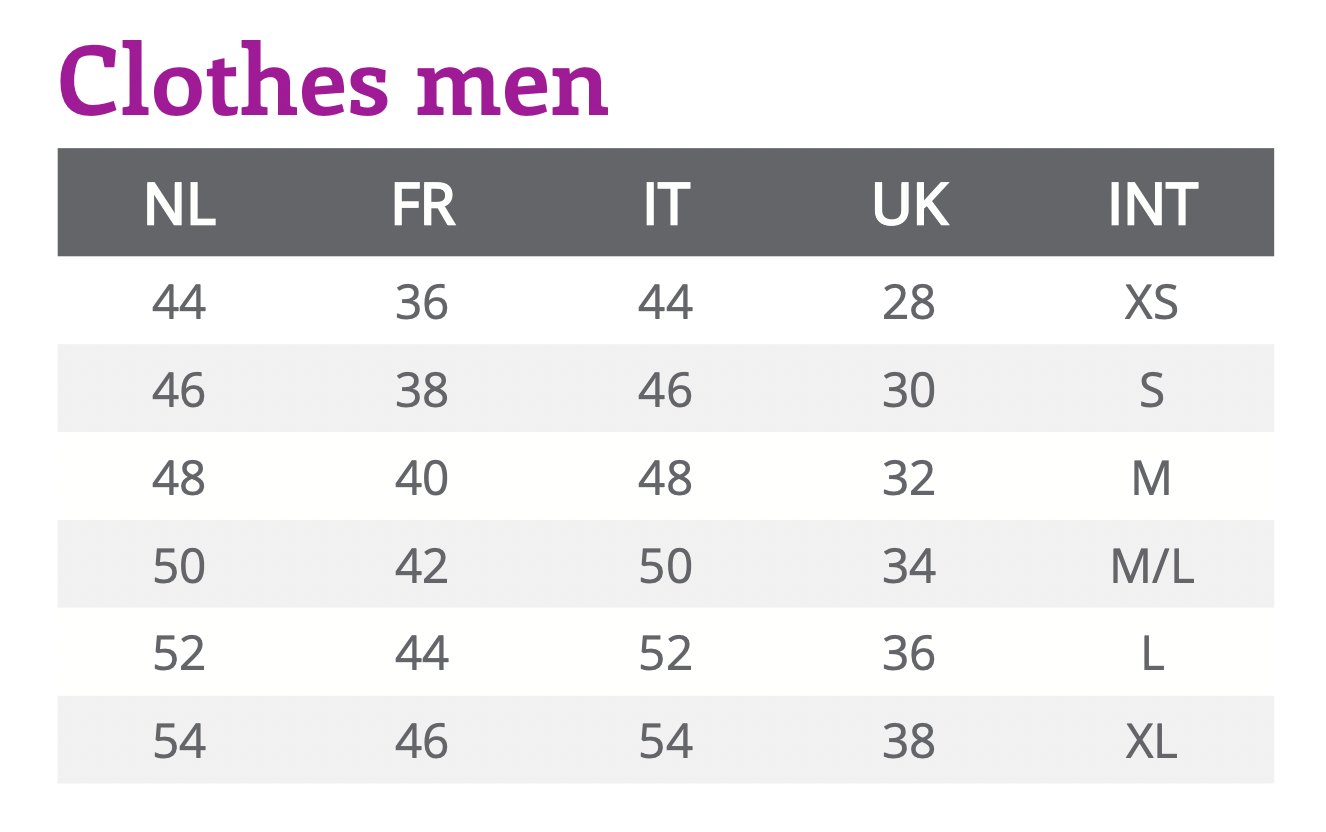Click the IT column header
Image resolution: width=1326 pixels, height=832 pixels.
666,204
